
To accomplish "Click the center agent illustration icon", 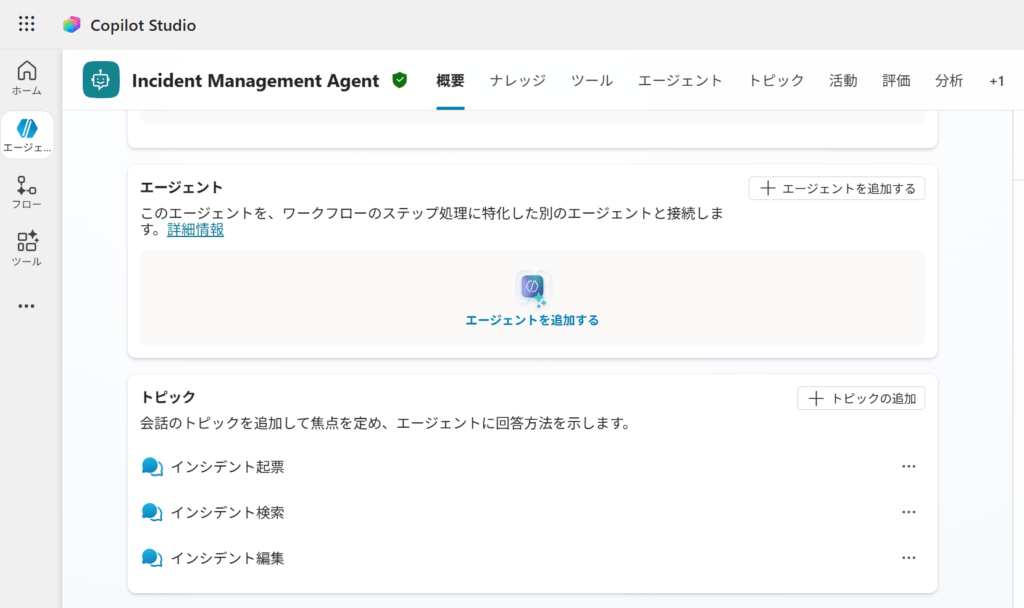I will [x=532, y=288].
